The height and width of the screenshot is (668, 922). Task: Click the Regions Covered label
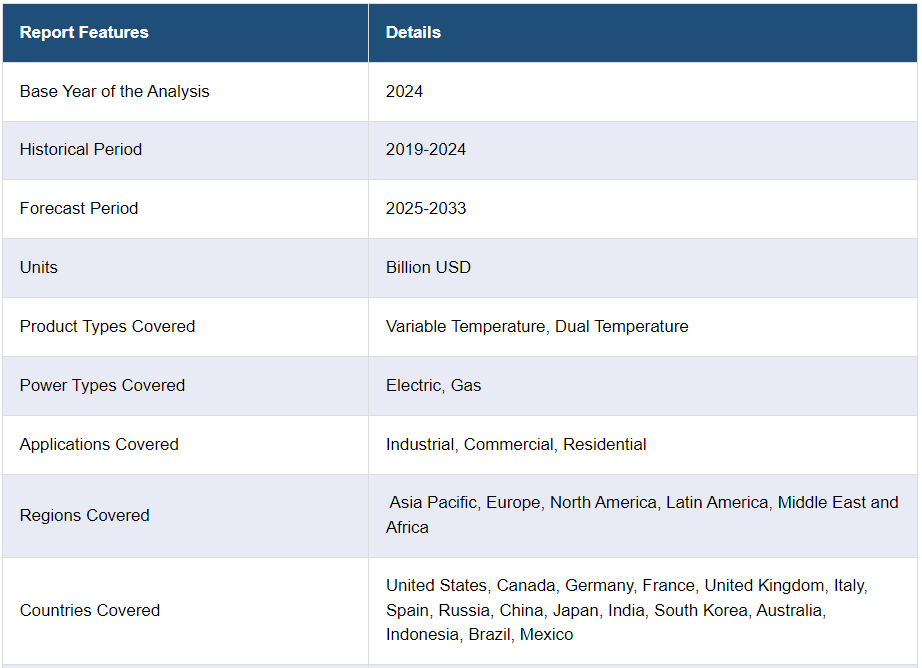coord(85,516)
